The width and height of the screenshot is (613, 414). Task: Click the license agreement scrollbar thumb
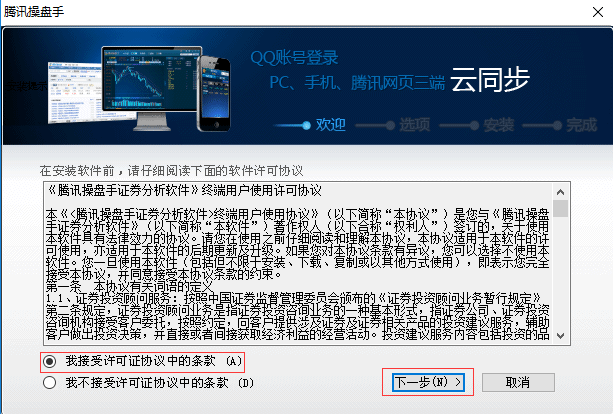pyautogui.click(x=560, y=208)
